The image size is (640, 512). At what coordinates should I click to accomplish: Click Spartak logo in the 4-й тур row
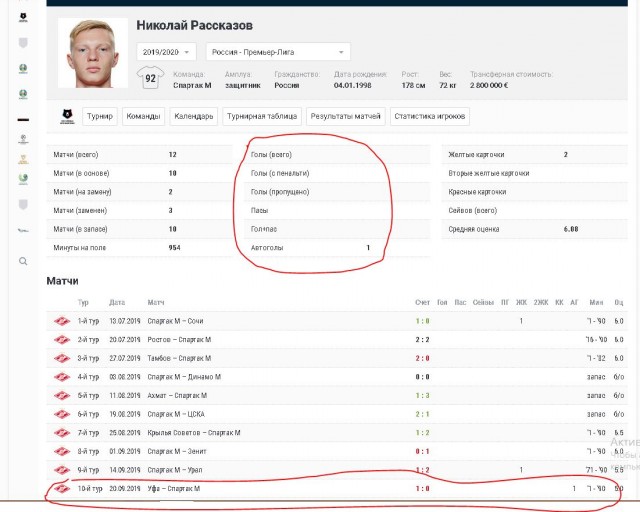pos(62,377)
